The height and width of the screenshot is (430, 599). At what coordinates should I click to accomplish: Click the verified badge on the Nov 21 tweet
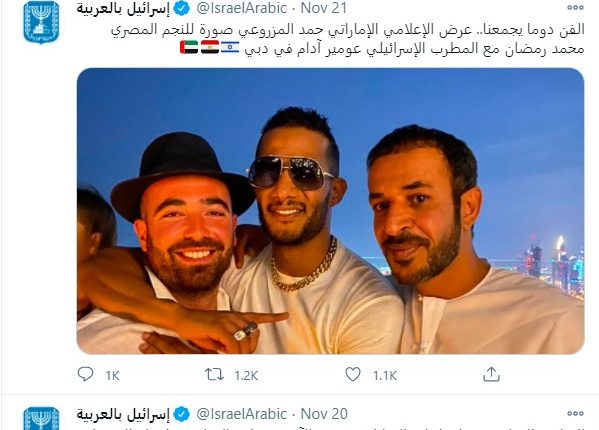click(182, 8)
